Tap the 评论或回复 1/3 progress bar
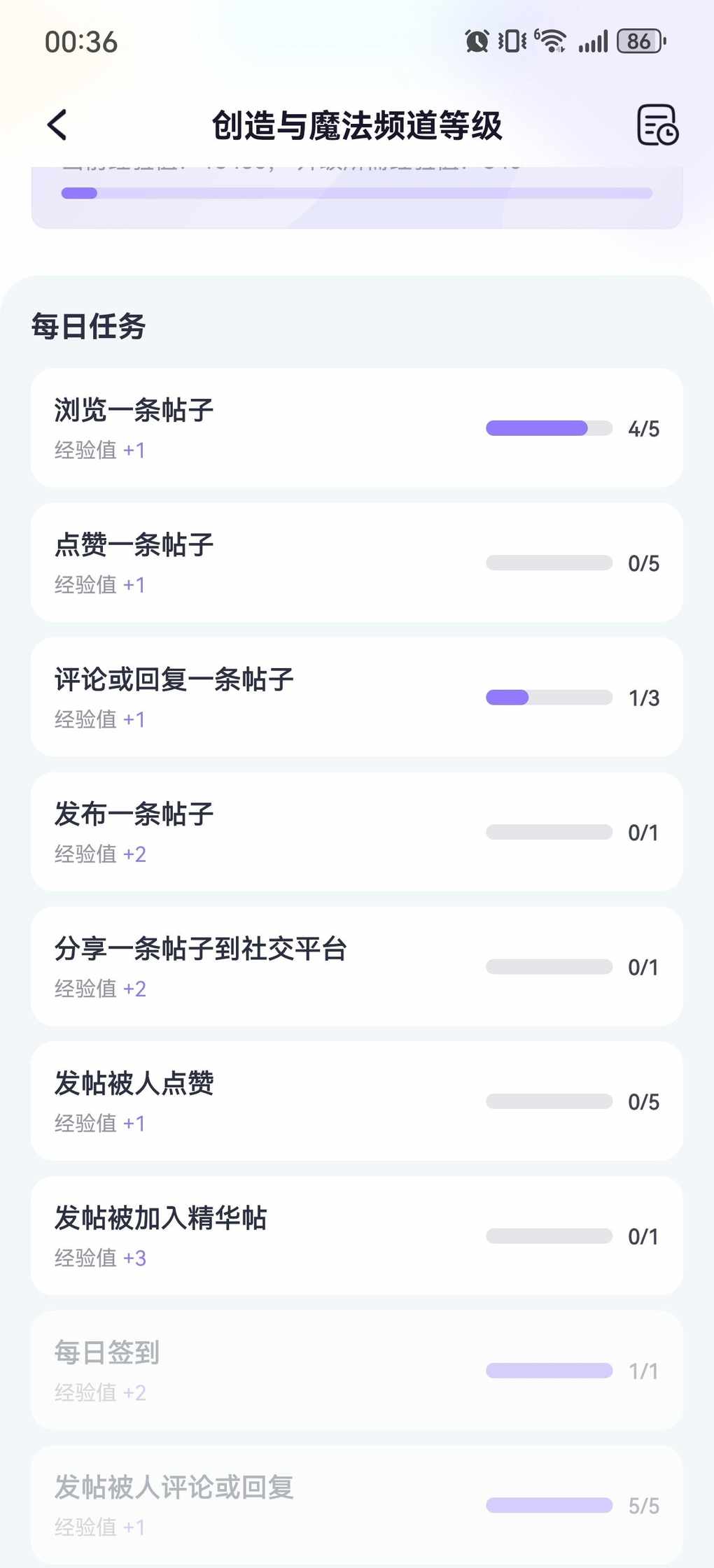 (x=549, y=698)
